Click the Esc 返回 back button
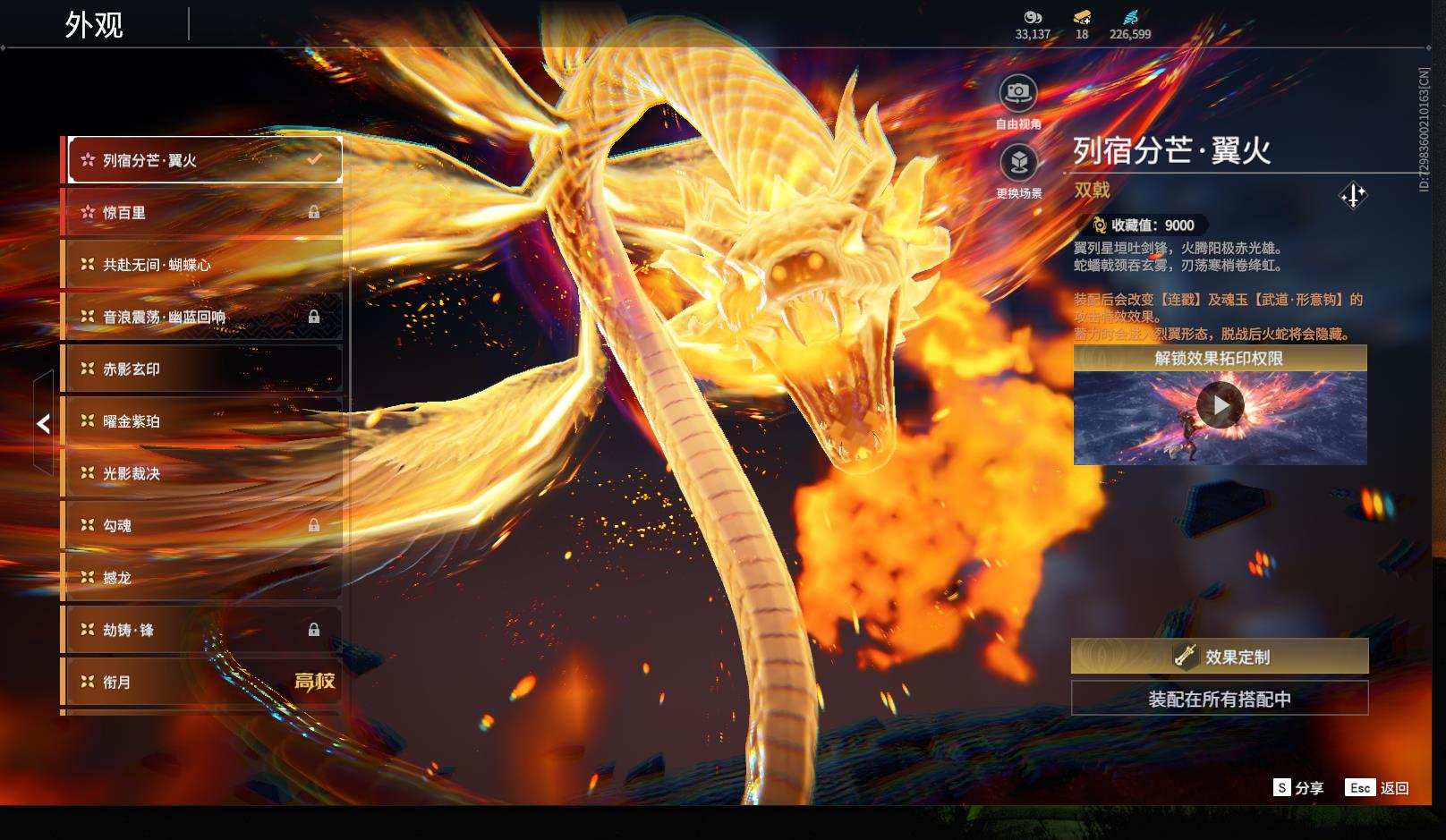Image resolution: width=1446 pixels, height=840 pixels. coord(1377,787)
